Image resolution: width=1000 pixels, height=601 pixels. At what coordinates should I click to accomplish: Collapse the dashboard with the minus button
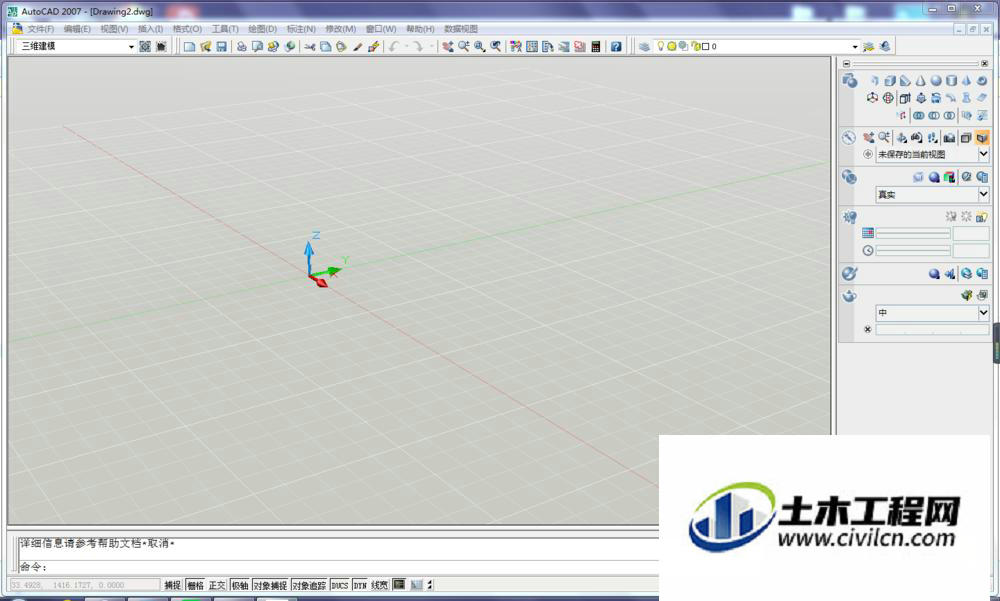pos(846,64)
